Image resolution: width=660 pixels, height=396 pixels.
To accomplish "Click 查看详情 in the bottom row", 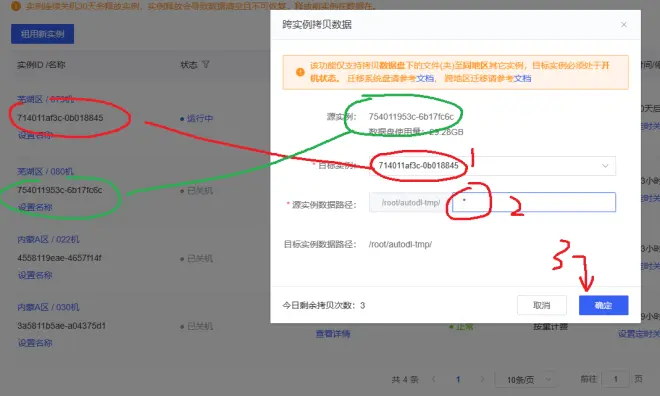I will point(333,334).
